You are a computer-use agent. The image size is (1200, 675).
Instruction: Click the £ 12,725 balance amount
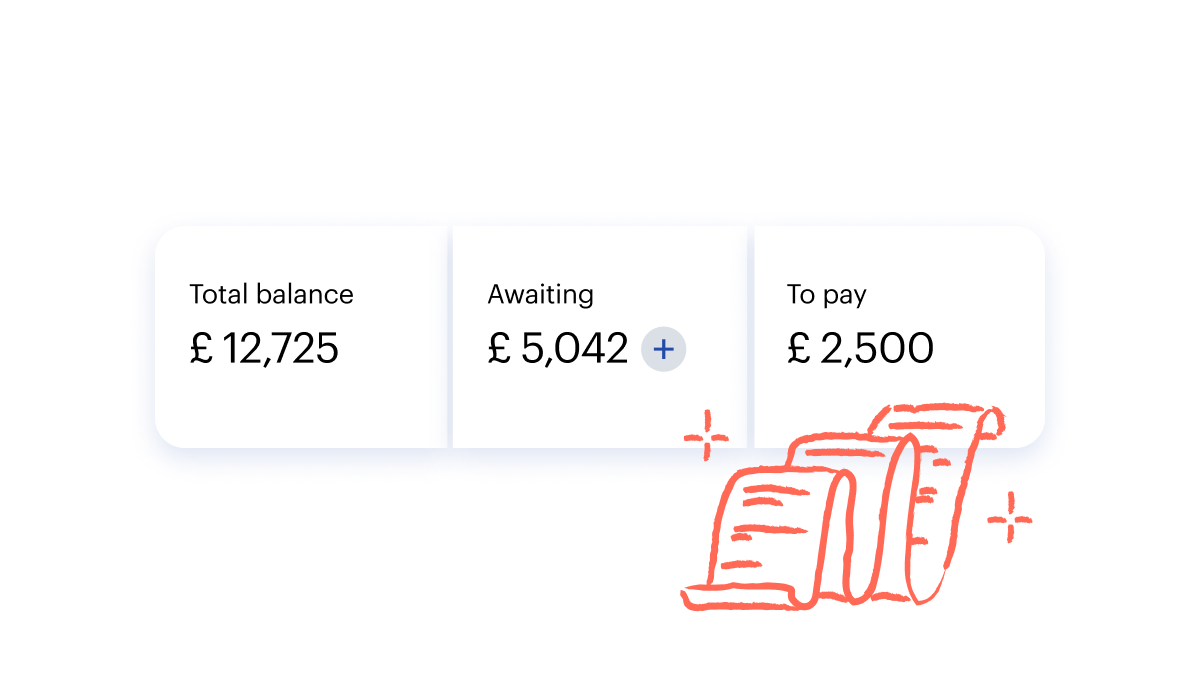[x=264, y=349]
